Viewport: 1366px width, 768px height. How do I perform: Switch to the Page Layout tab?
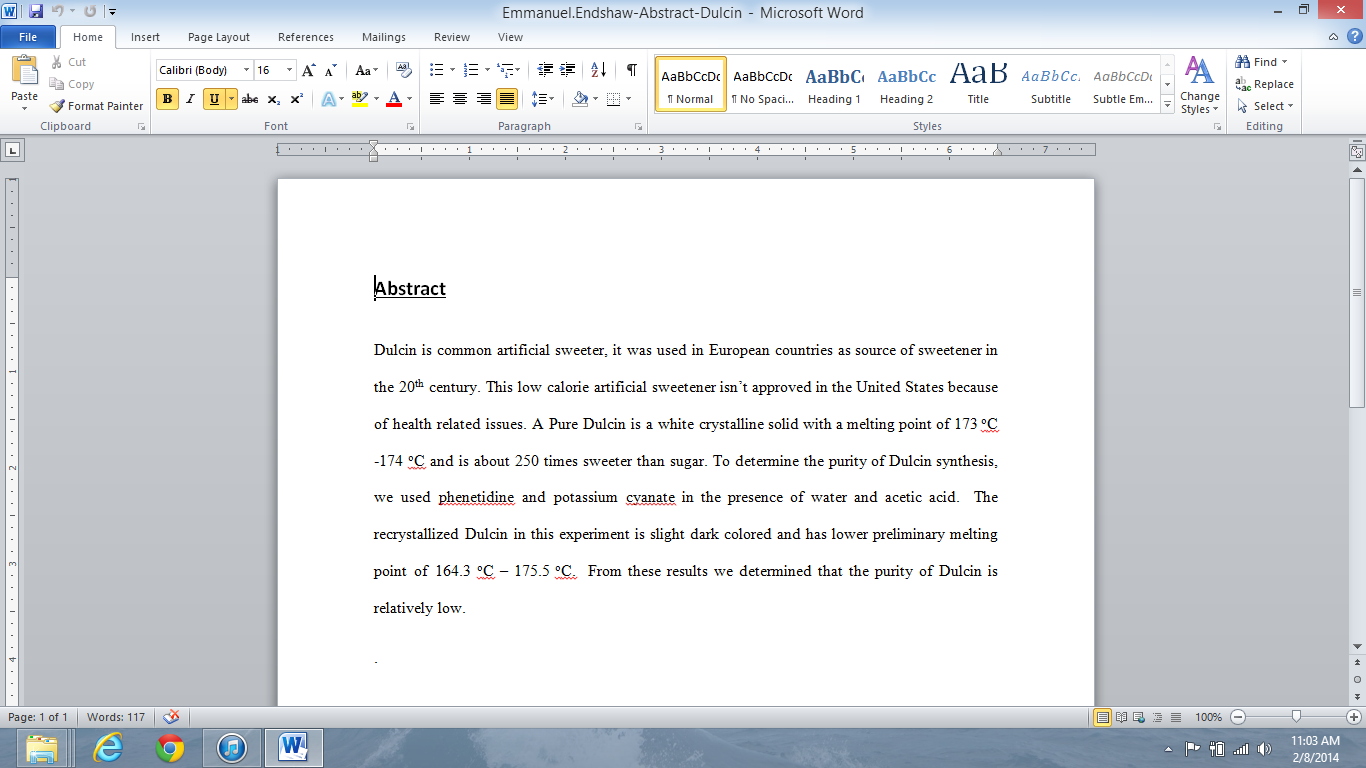(219, 37)
